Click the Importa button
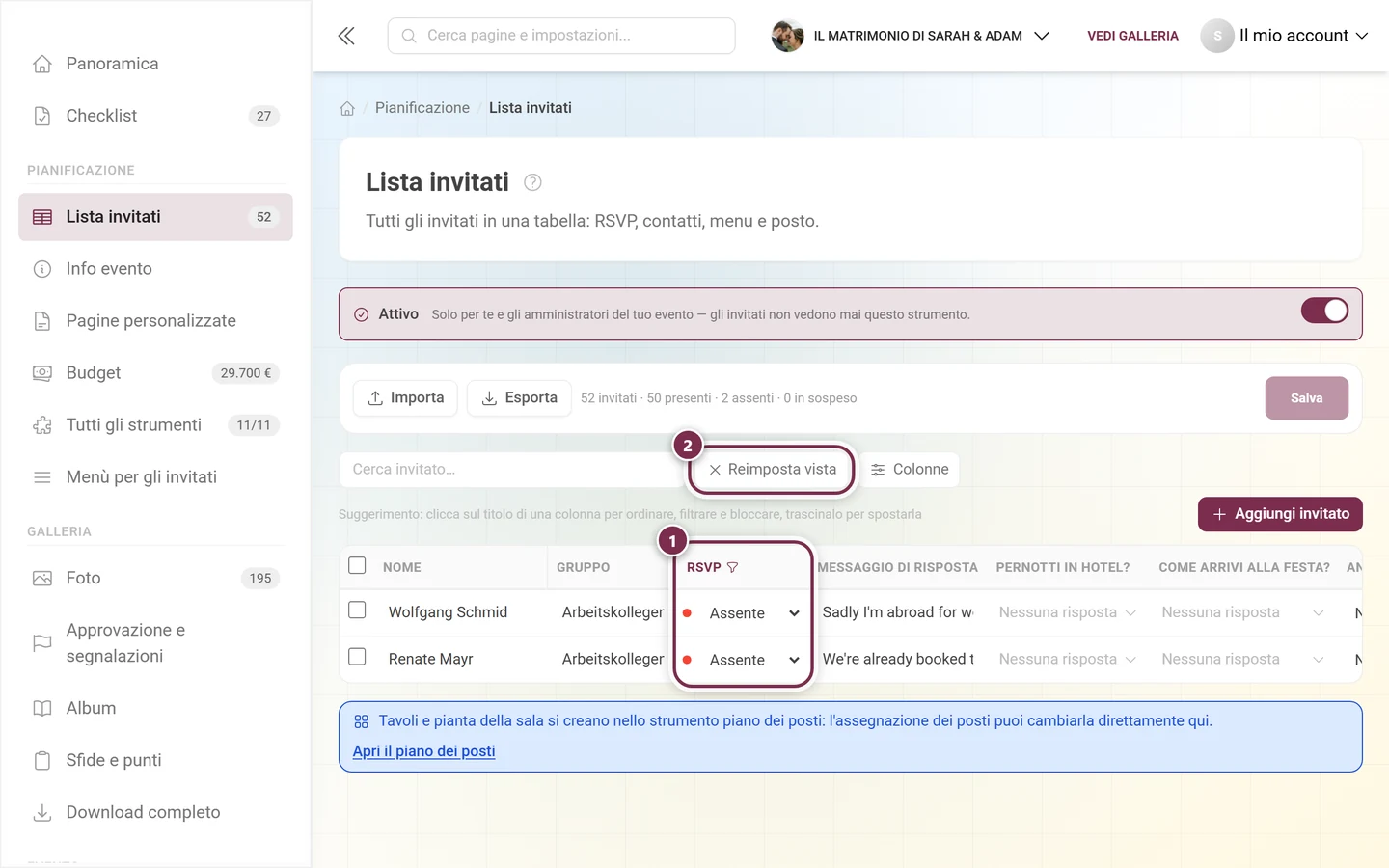The image size is (1389, 868). tap(405, 398)
